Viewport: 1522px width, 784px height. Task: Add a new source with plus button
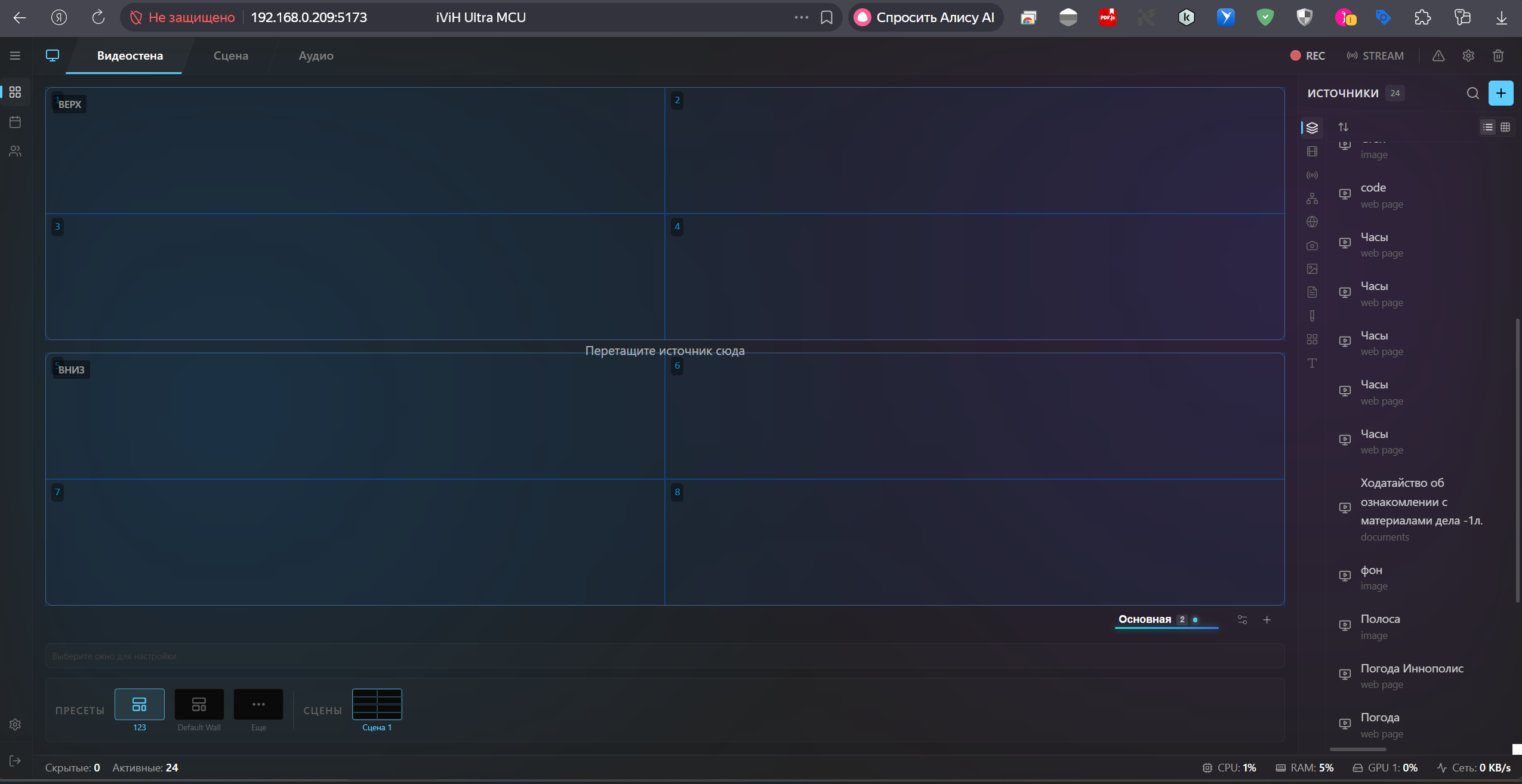[x=1501, y=93]
